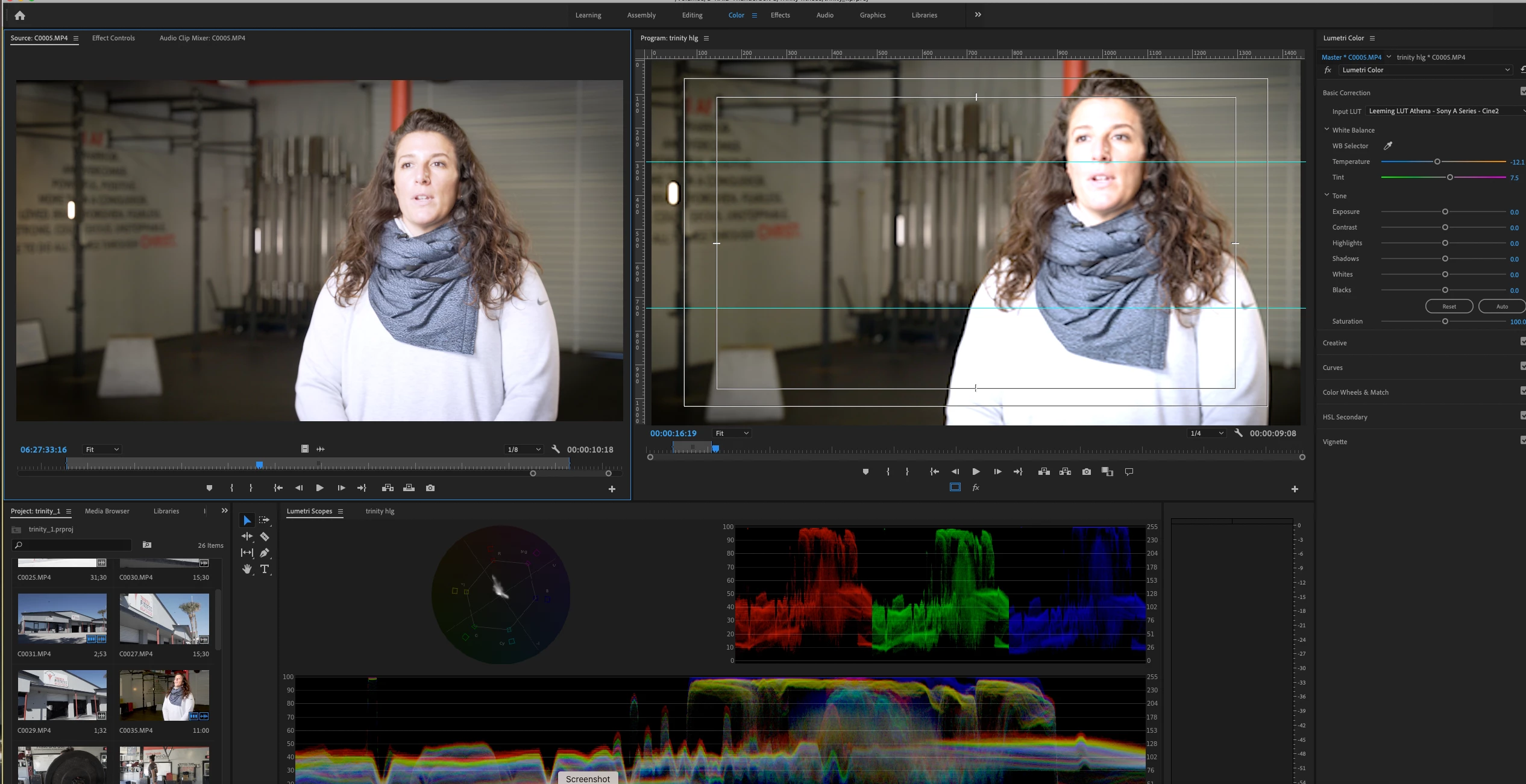Select the Ripple Edit tool

tap(246, 536)
